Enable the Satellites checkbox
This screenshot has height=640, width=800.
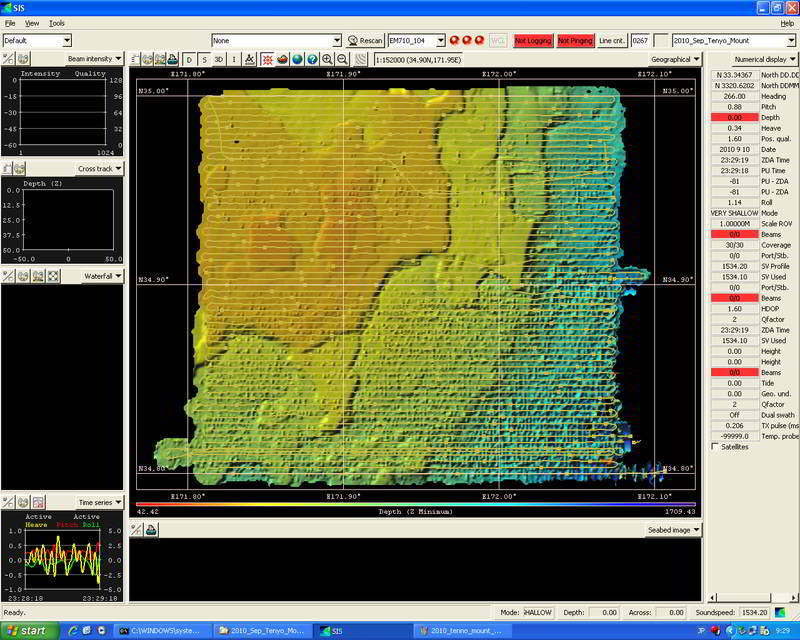coord(713,447)
